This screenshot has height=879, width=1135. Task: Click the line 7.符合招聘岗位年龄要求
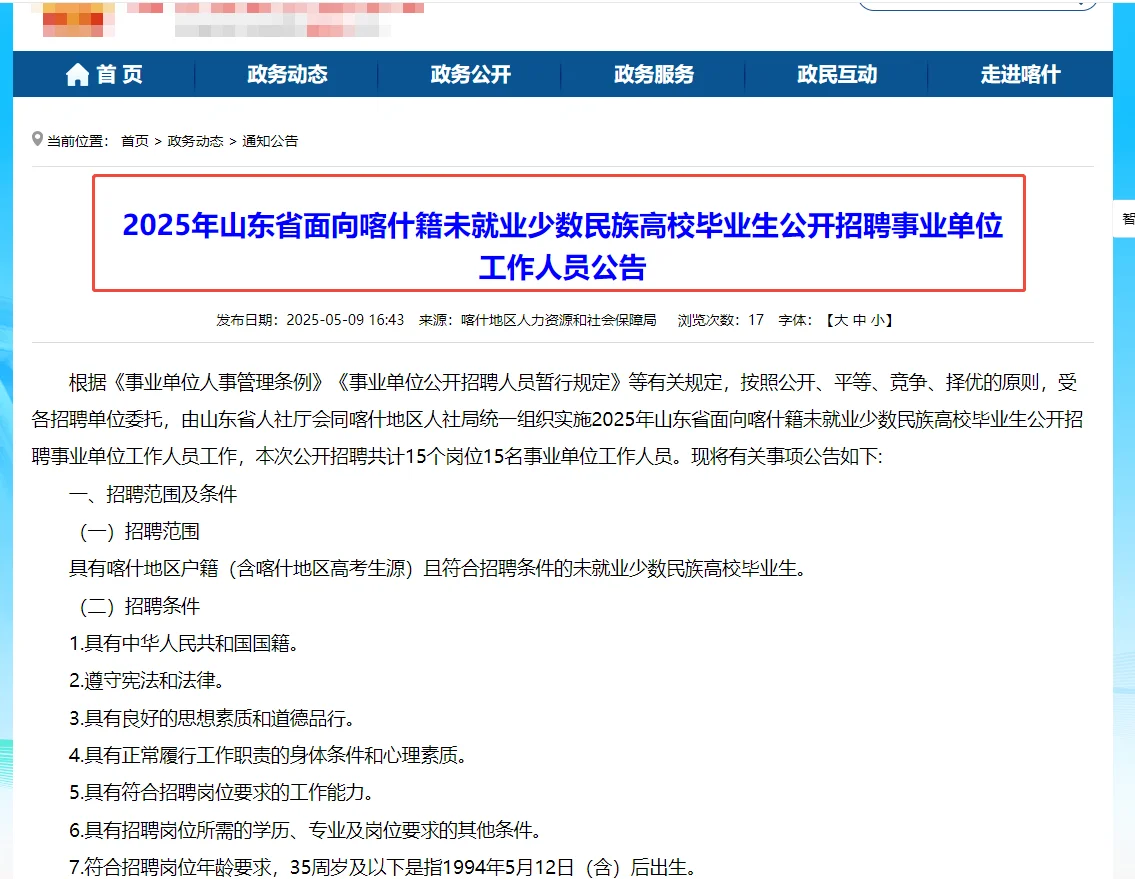pos(382,867)
